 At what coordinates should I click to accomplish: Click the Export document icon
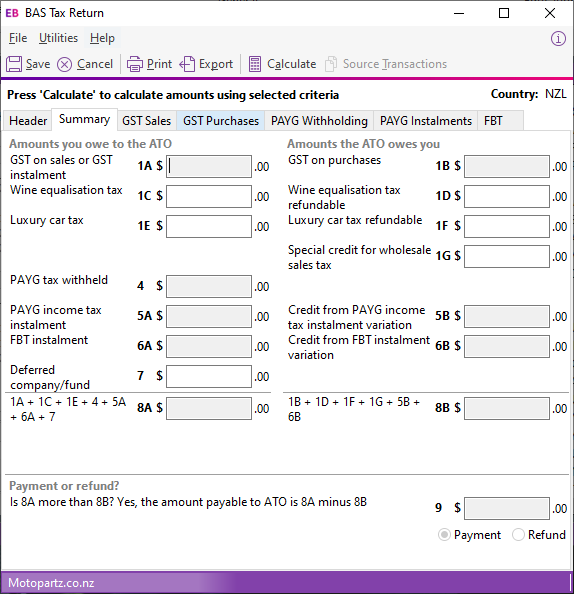[x=187, y=64]
